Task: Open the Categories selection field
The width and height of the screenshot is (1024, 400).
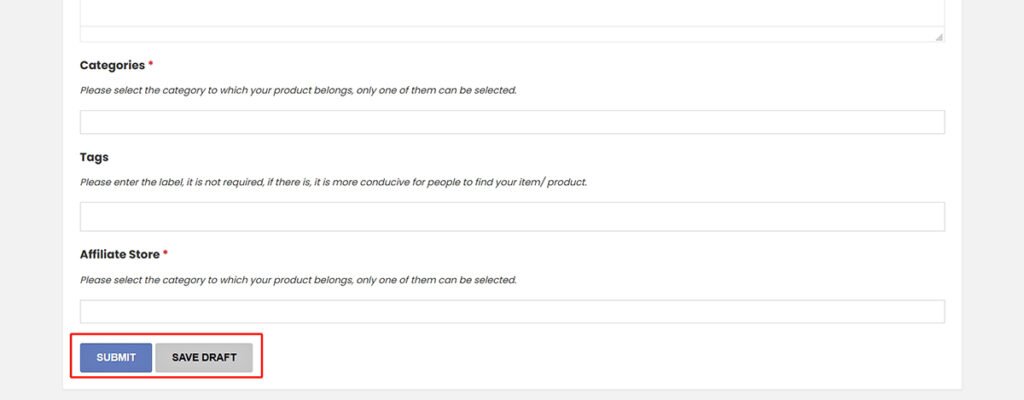Action: point(512,122)
